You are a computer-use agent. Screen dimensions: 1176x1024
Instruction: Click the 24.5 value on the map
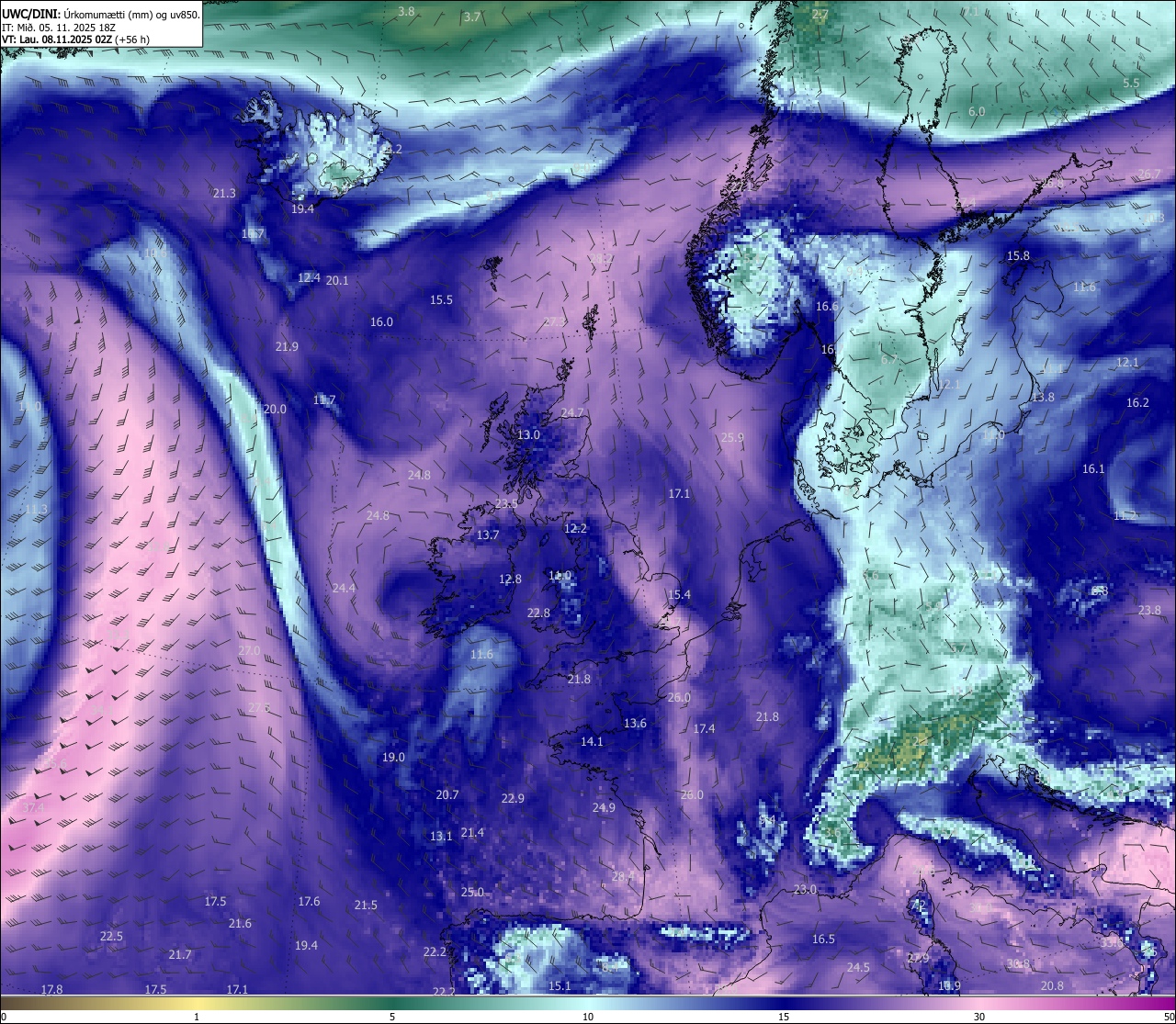pos(858,967)
